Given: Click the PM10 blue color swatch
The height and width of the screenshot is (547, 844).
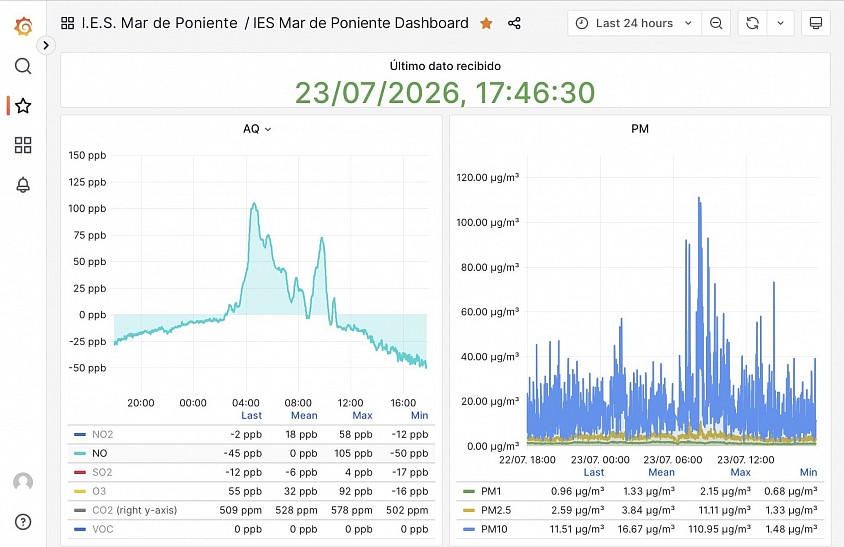Looking at the screenshot, I should 469,529.
